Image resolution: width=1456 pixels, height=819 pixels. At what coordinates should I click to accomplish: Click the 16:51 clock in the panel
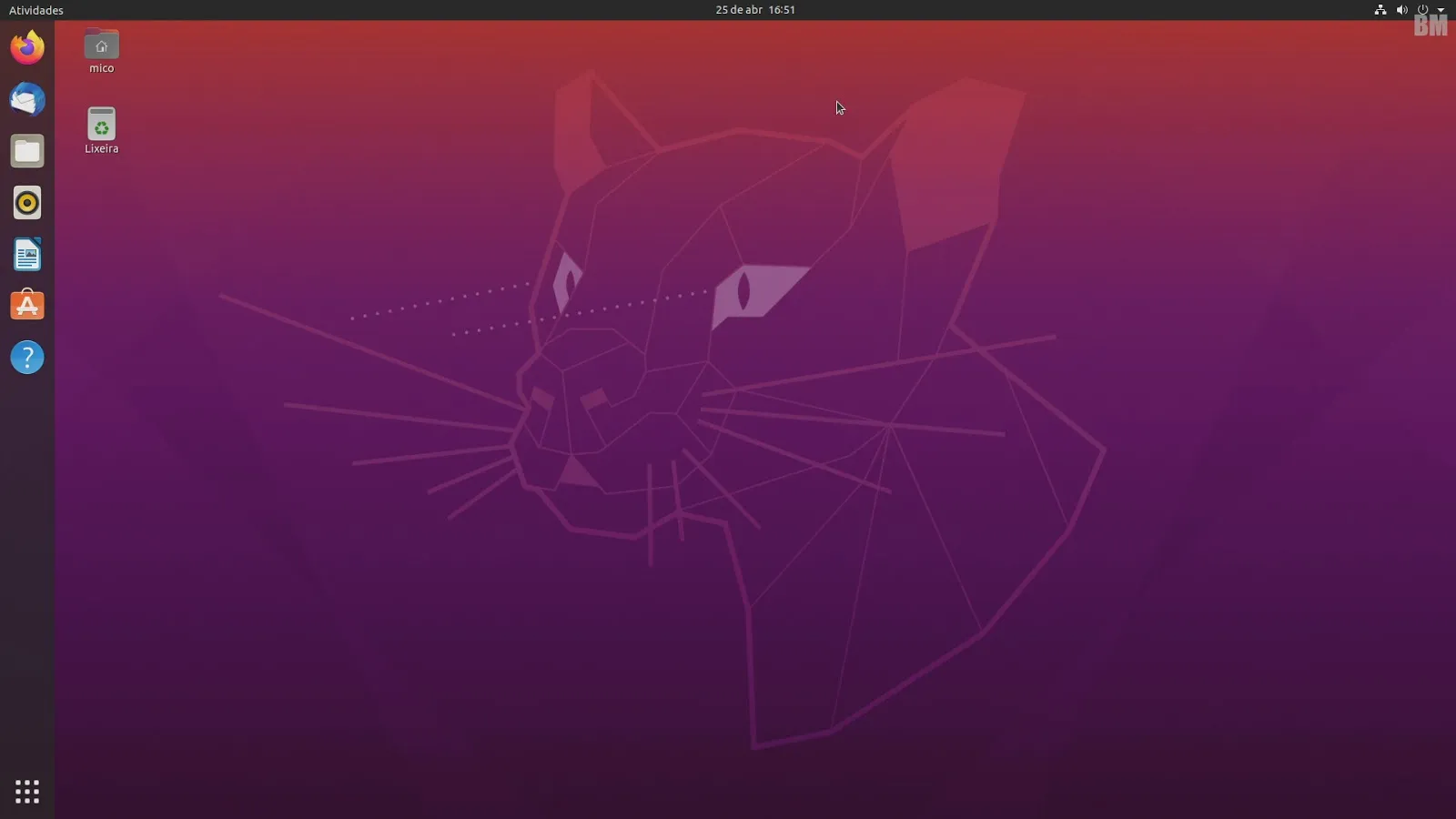[x=781, y=10]
